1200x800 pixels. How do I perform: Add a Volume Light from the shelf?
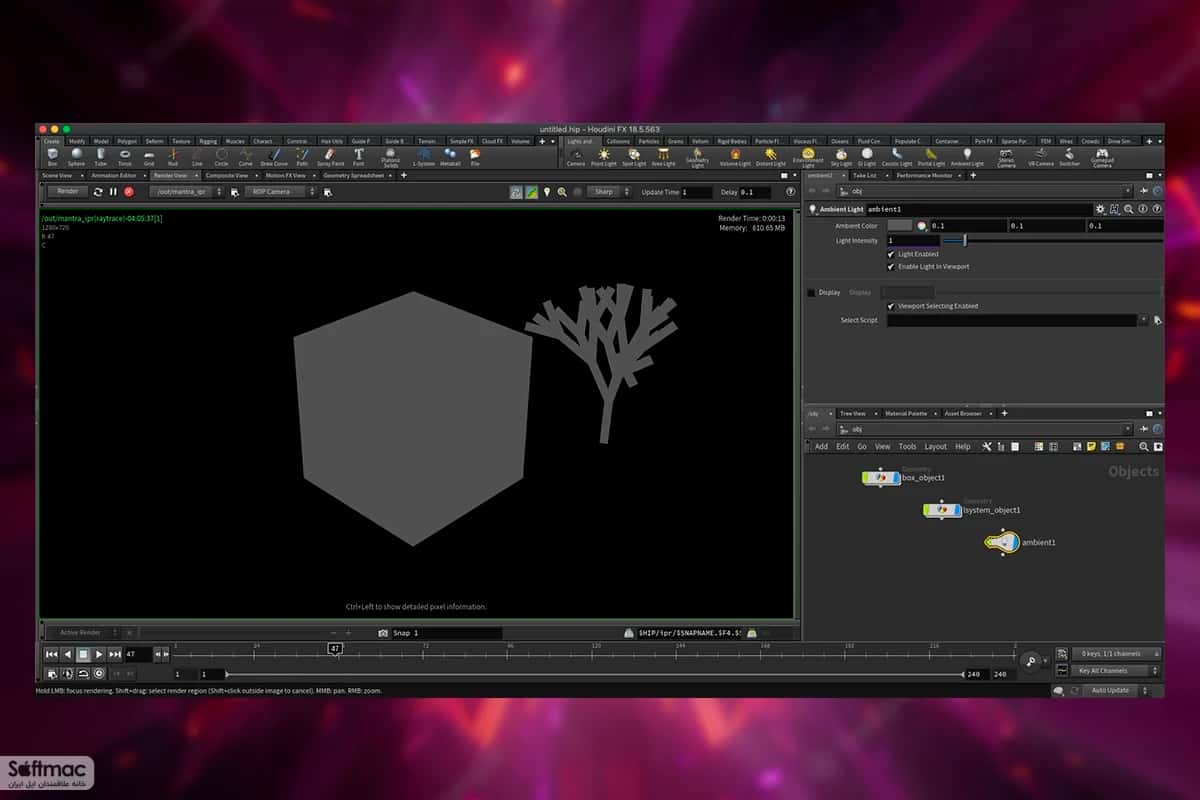(x=735, y=157)
